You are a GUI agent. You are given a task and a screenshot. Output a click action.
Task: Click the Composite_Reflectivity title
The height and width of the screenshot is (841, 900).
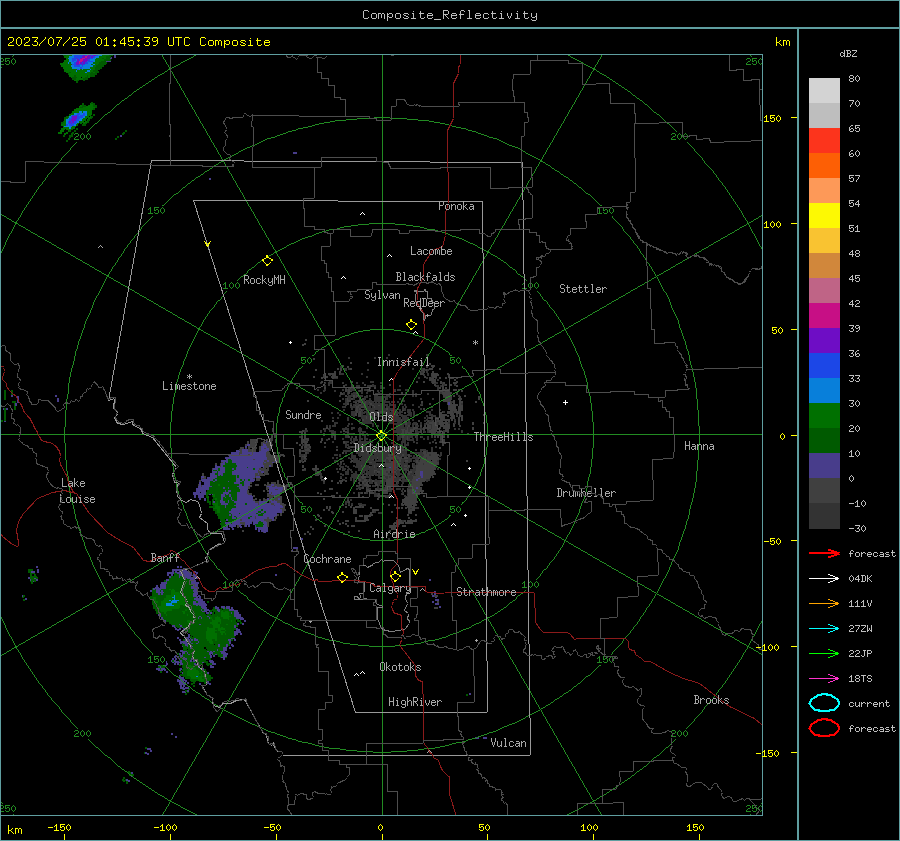coord(450,15)
